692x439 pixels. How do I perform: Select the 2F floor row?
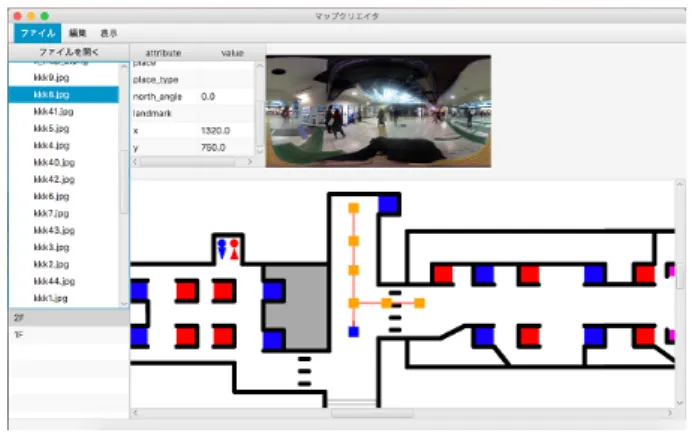pos(69,317)
